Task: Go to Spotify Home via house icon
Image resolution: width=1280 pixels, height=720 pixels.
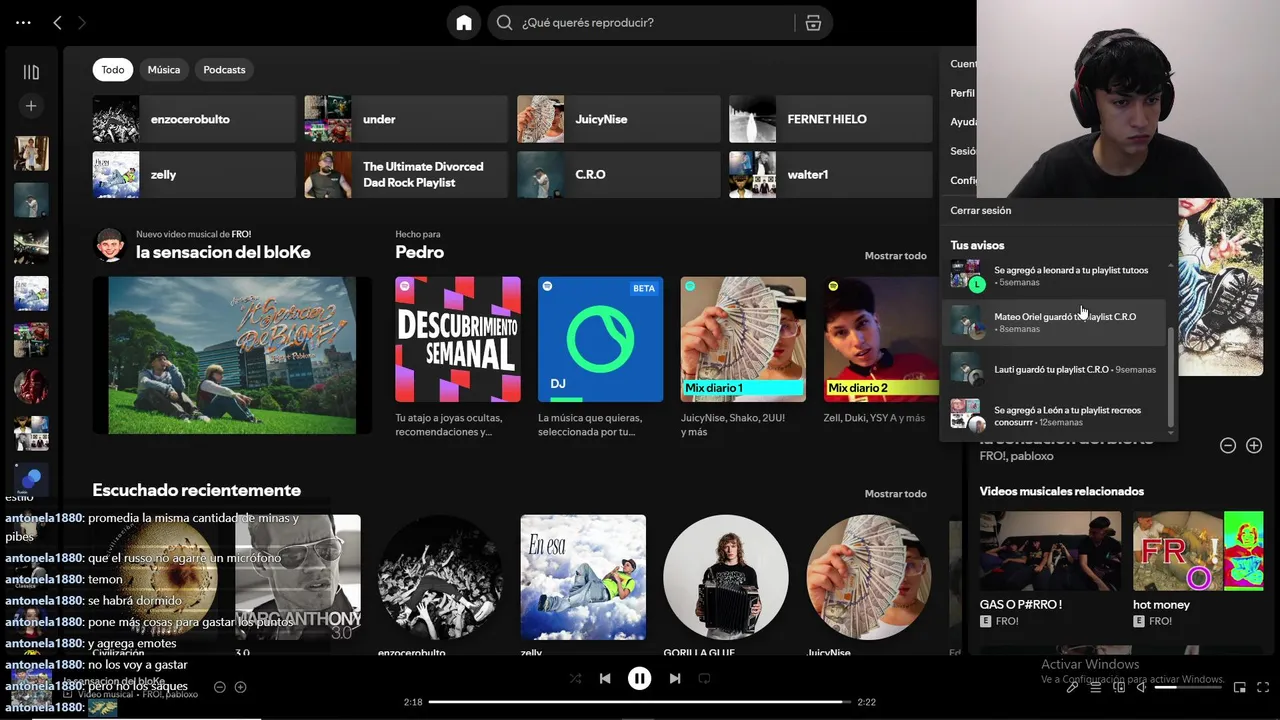Action: click(x=464, y=22)
